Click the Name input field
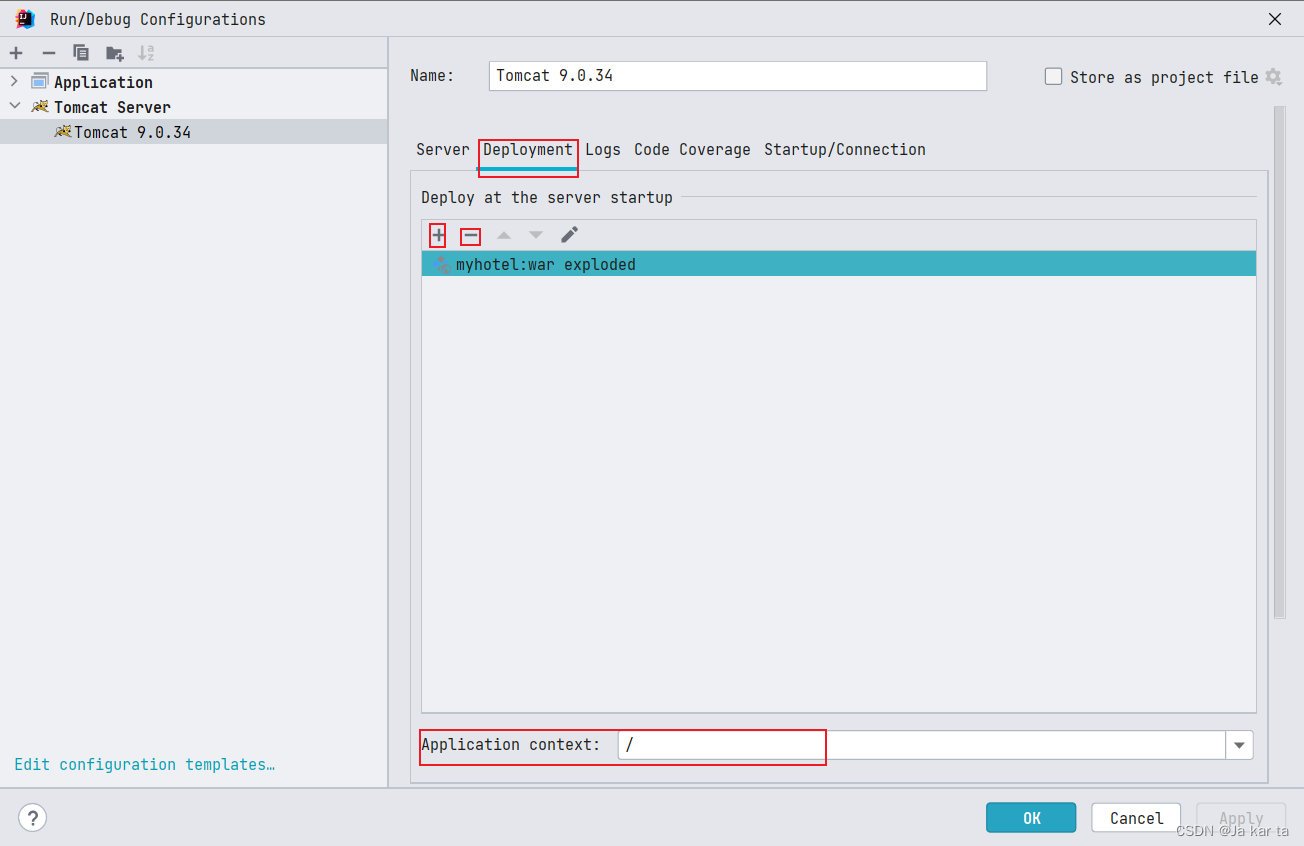This screenshot has width=1304, height=846. [738, 76]
